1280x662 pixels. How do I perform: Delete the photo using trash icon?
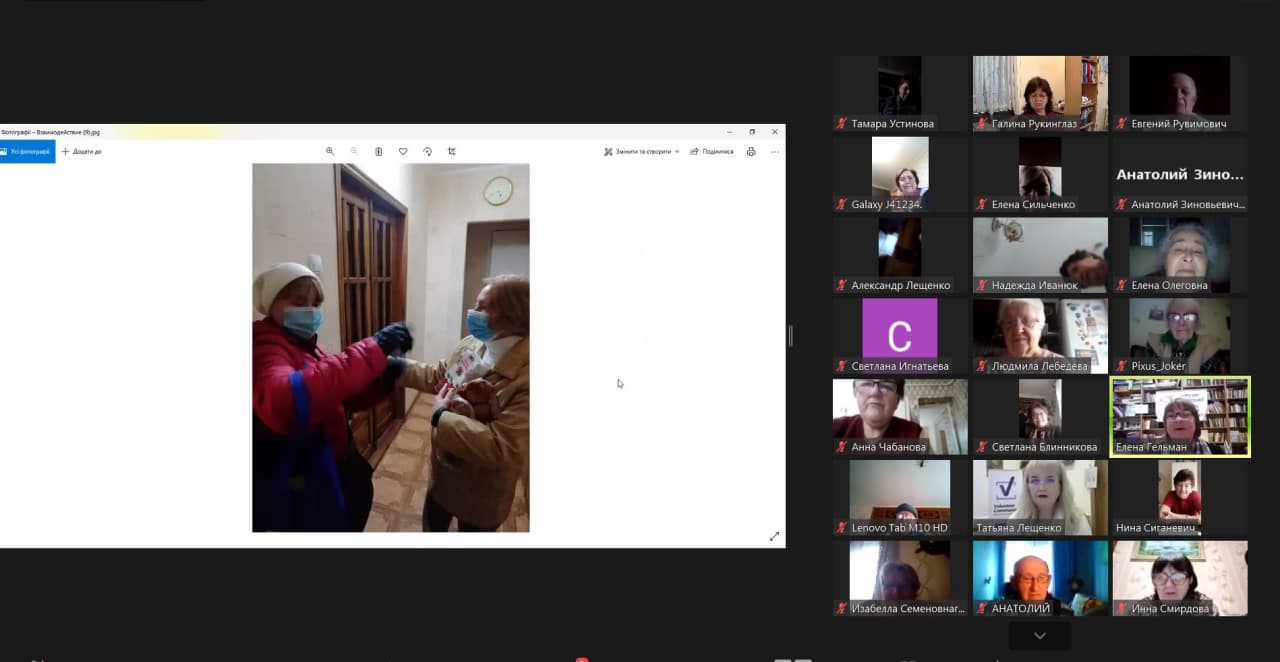pyautogui.click(x=379, y=152)
